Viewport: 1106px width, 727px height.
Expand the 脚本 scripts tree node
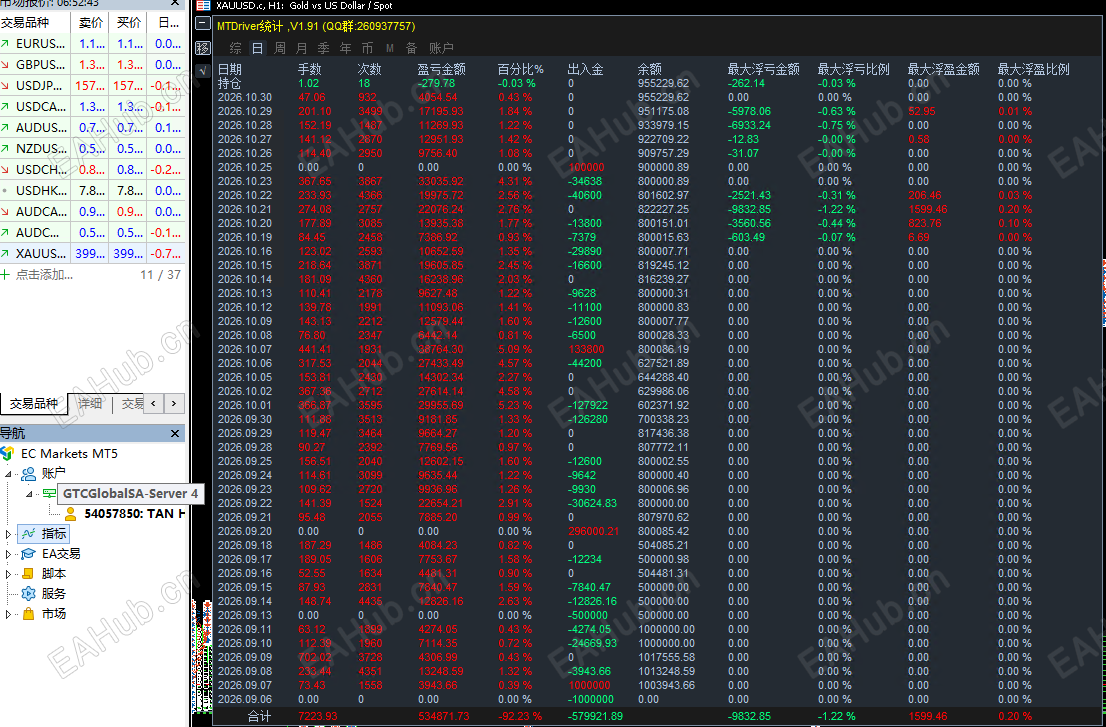coord(8,574)
